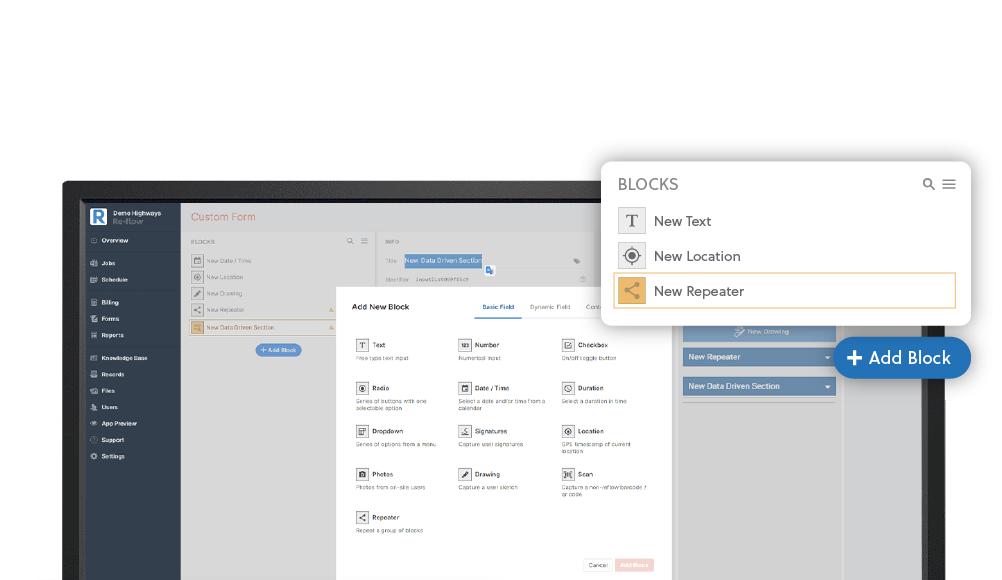The height and width of the screenshot is (580, 1002).
Task: Choose the Dropdown block type
Action: pos(387,431)
